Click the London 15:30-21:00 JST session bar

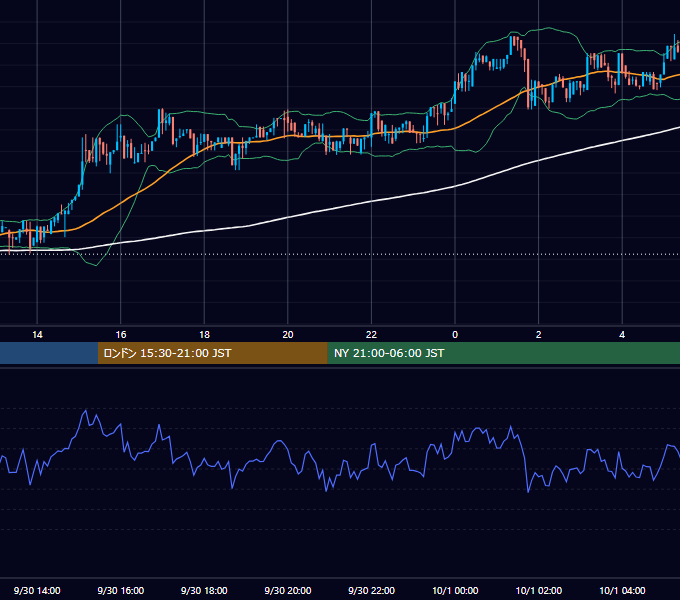[x=212, y=353]
